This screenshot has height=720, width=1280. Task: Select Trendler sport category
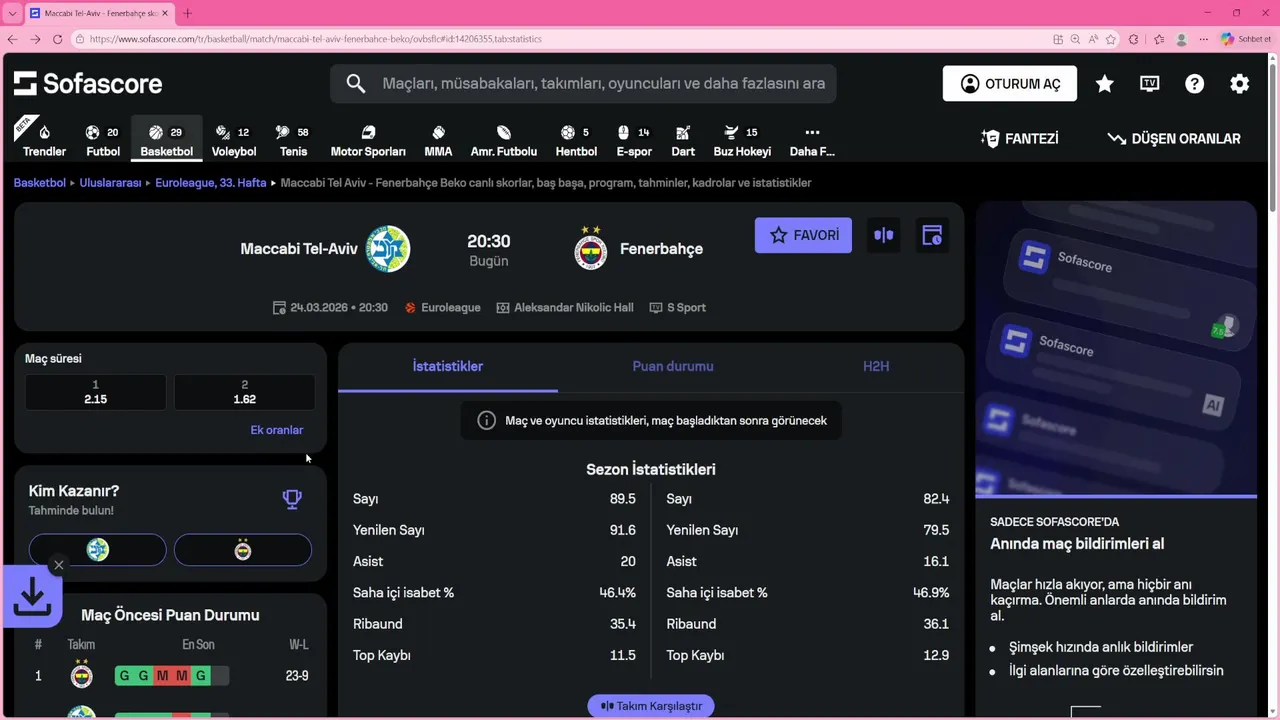click(44, 141)
